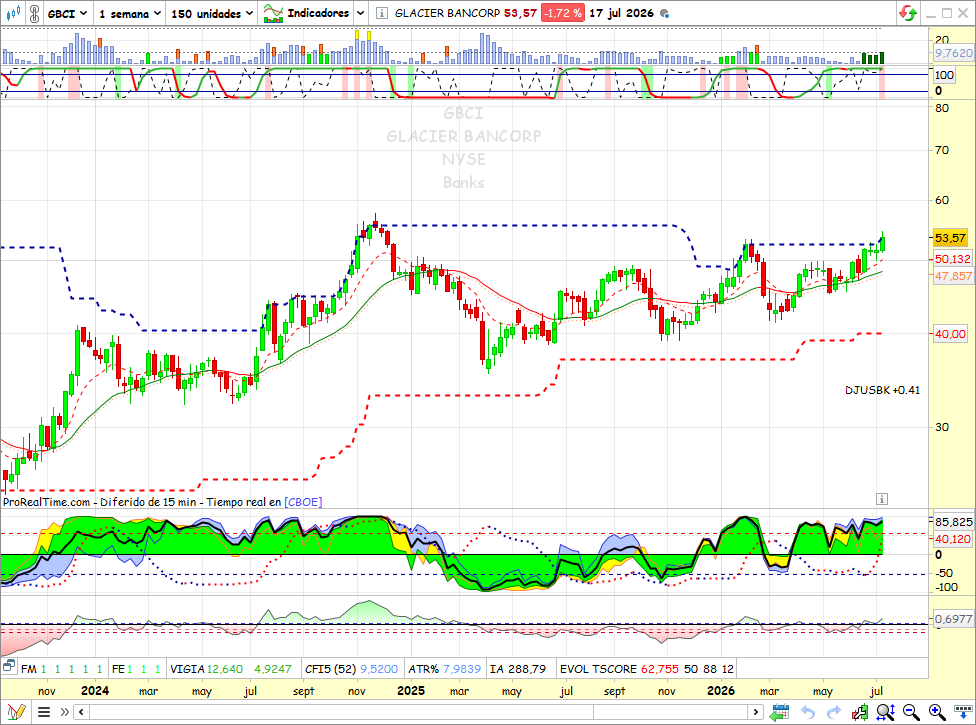The width and height of the screenshot is (976, 725).
Task: Change the 1 semana timeframe dropdown
Action: click(129, 13)
